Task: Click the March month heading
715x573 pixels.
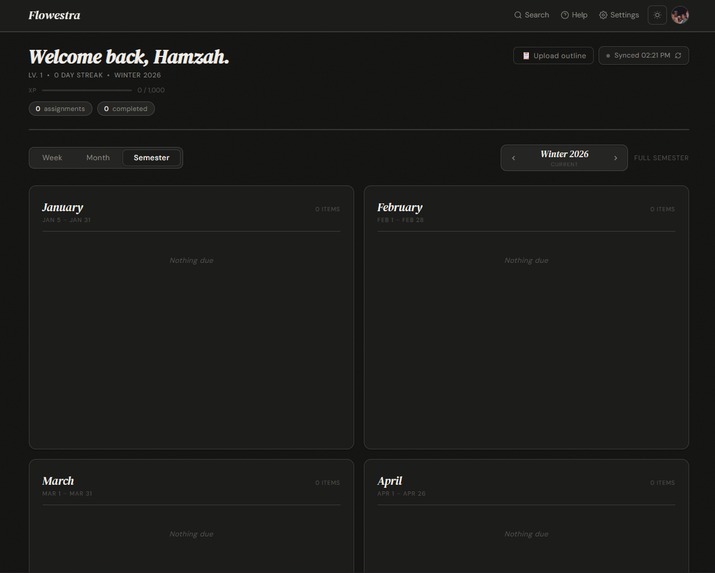Action: (x=58, y=481)
